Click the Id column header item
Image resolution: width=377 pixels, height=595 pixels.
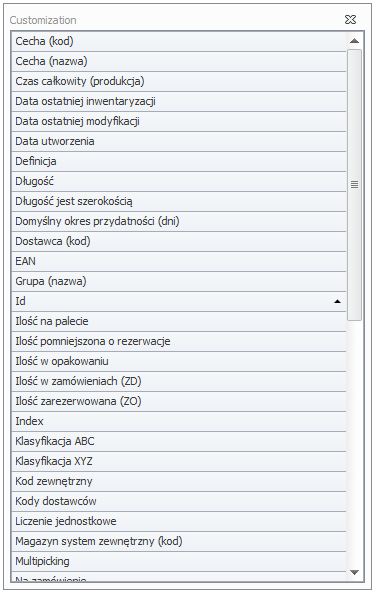(179, 301)
